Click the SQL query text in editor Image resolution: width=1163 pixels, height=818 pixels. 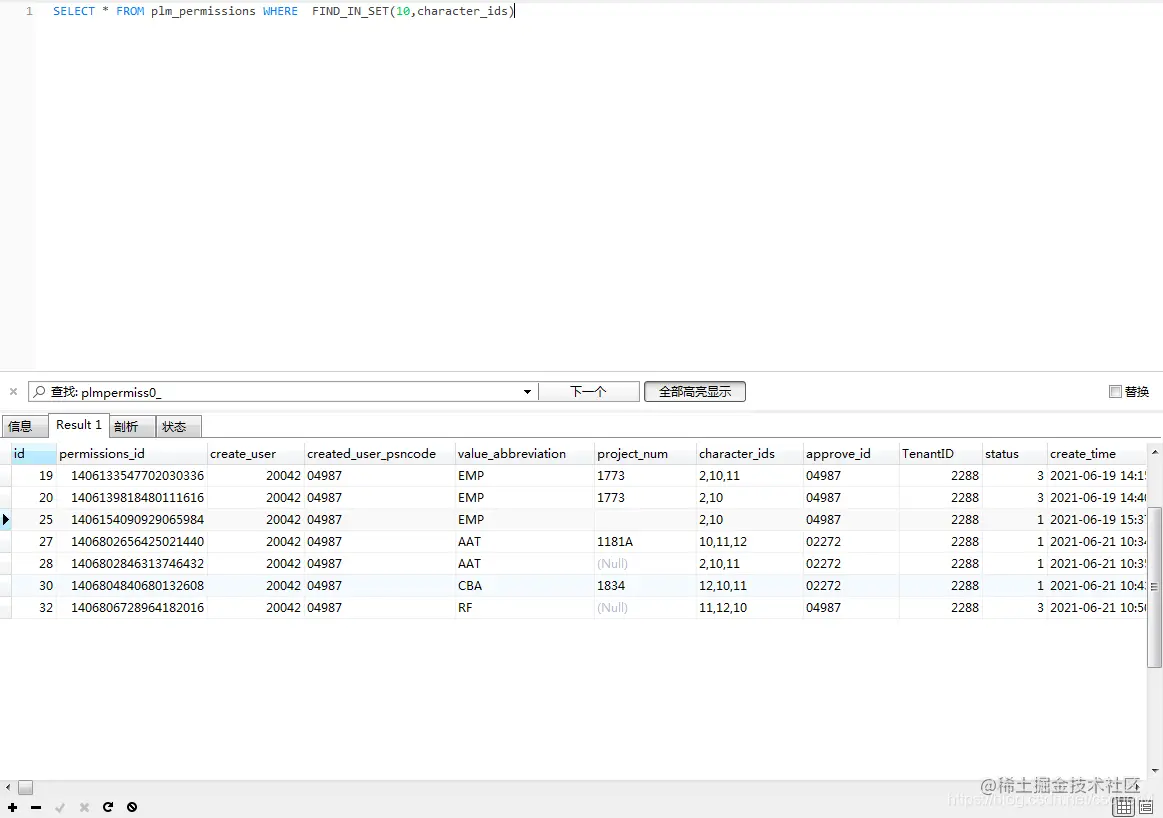[x=283, y=11]
